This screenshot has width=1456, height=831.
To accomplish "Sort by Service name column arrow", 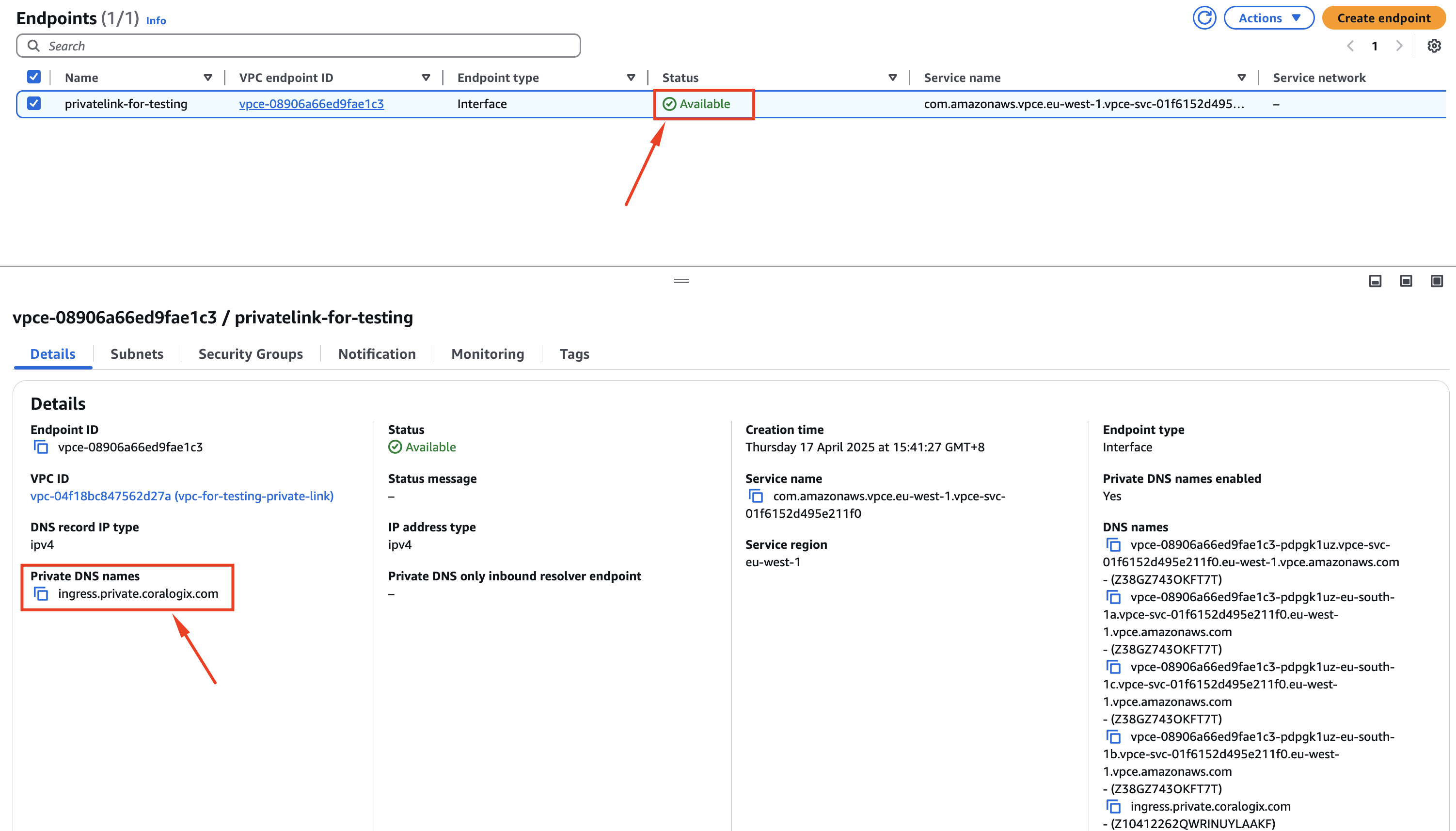I will pyautogui.click(x=1241, y=78).
